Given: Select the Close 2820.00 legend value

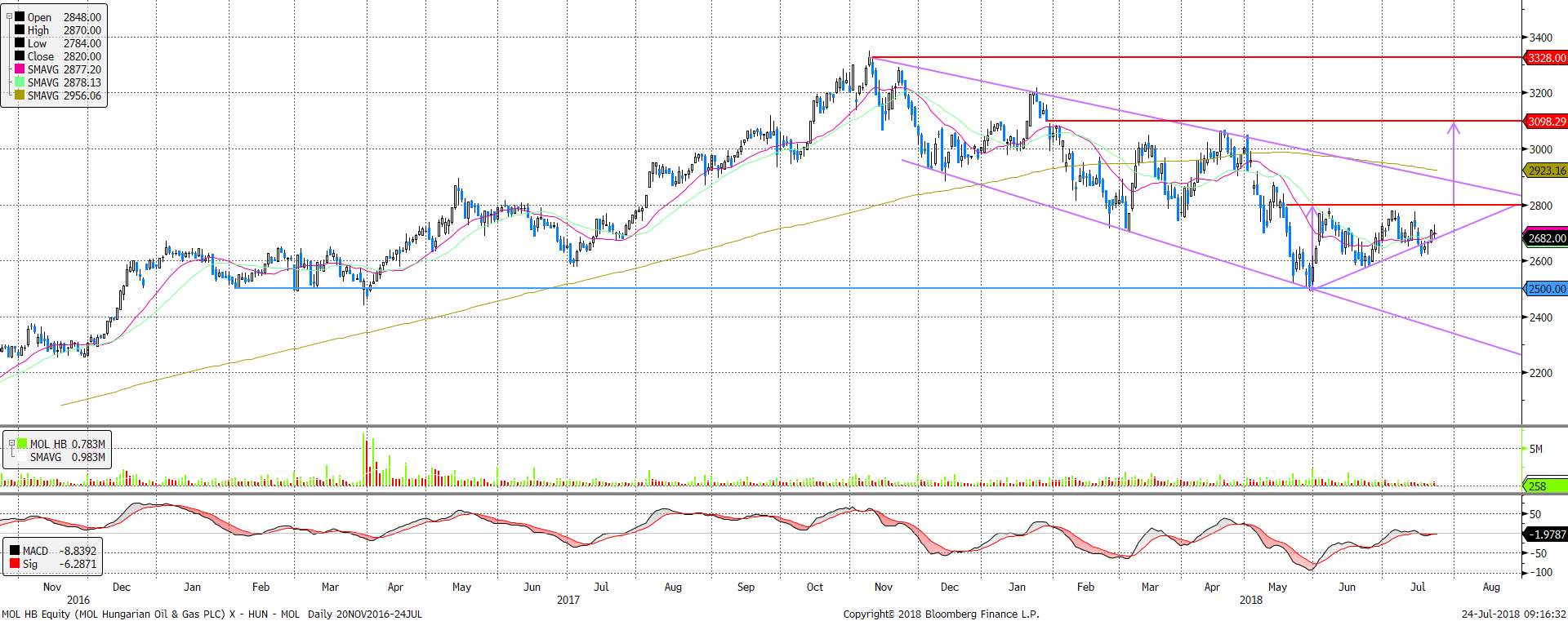Looking at the screenshot, I should [x=82, y=56].
